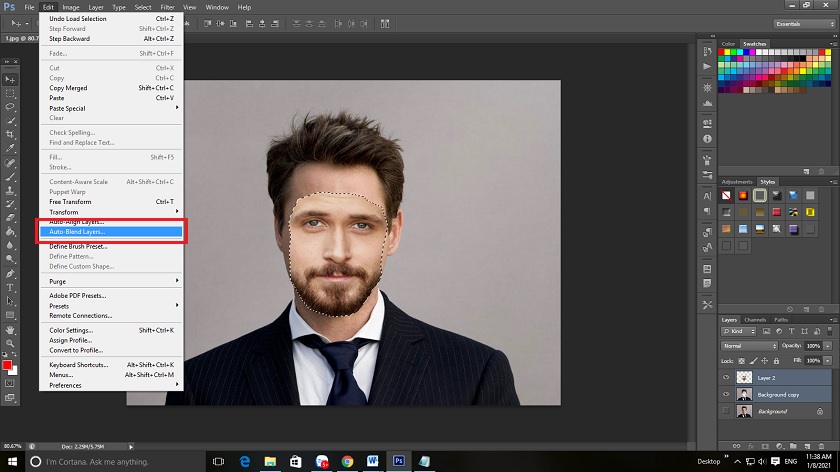
Task: Select the Path Selection tool
Action: 10,301
